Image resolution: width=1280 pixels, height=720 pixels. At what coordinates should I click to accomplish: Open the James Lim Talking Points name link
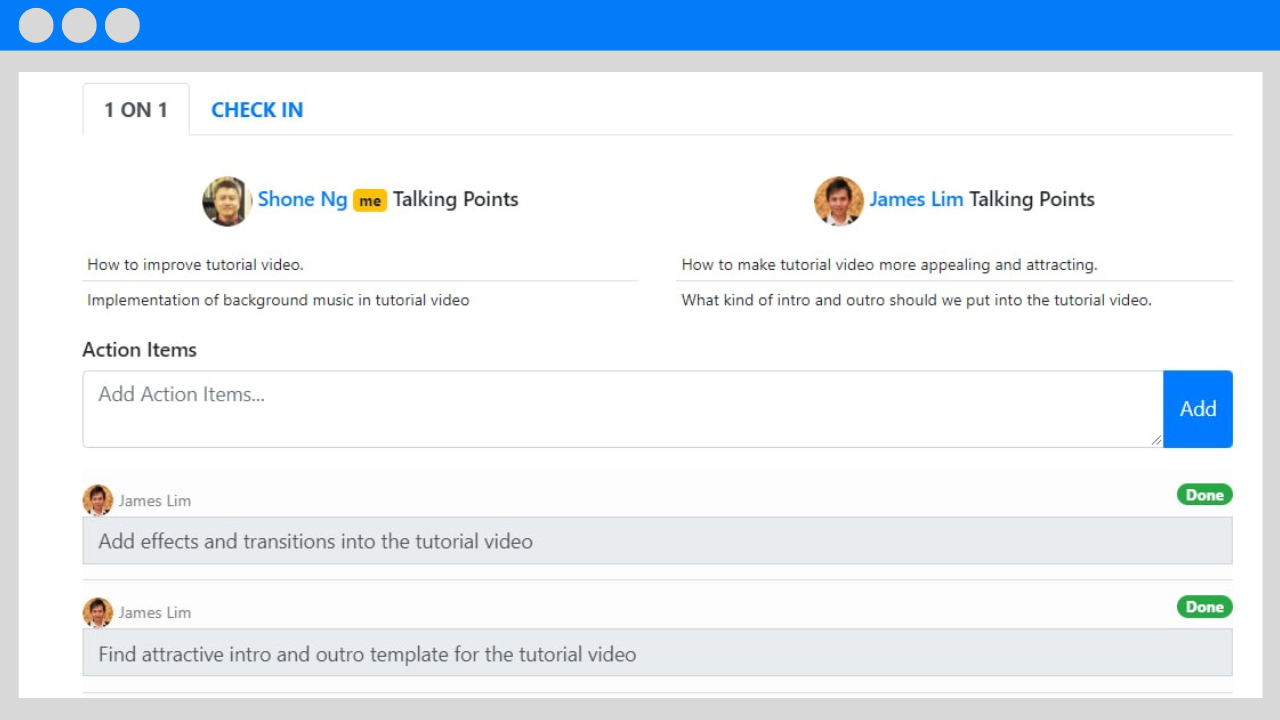916,199
